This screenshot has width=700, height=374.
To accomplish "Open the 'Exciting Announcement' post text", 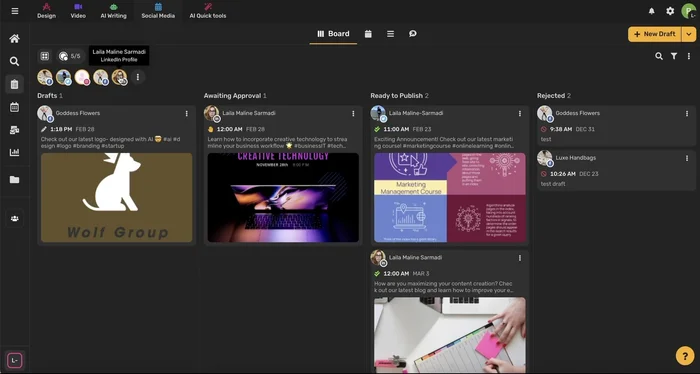I will coord(444,142).
